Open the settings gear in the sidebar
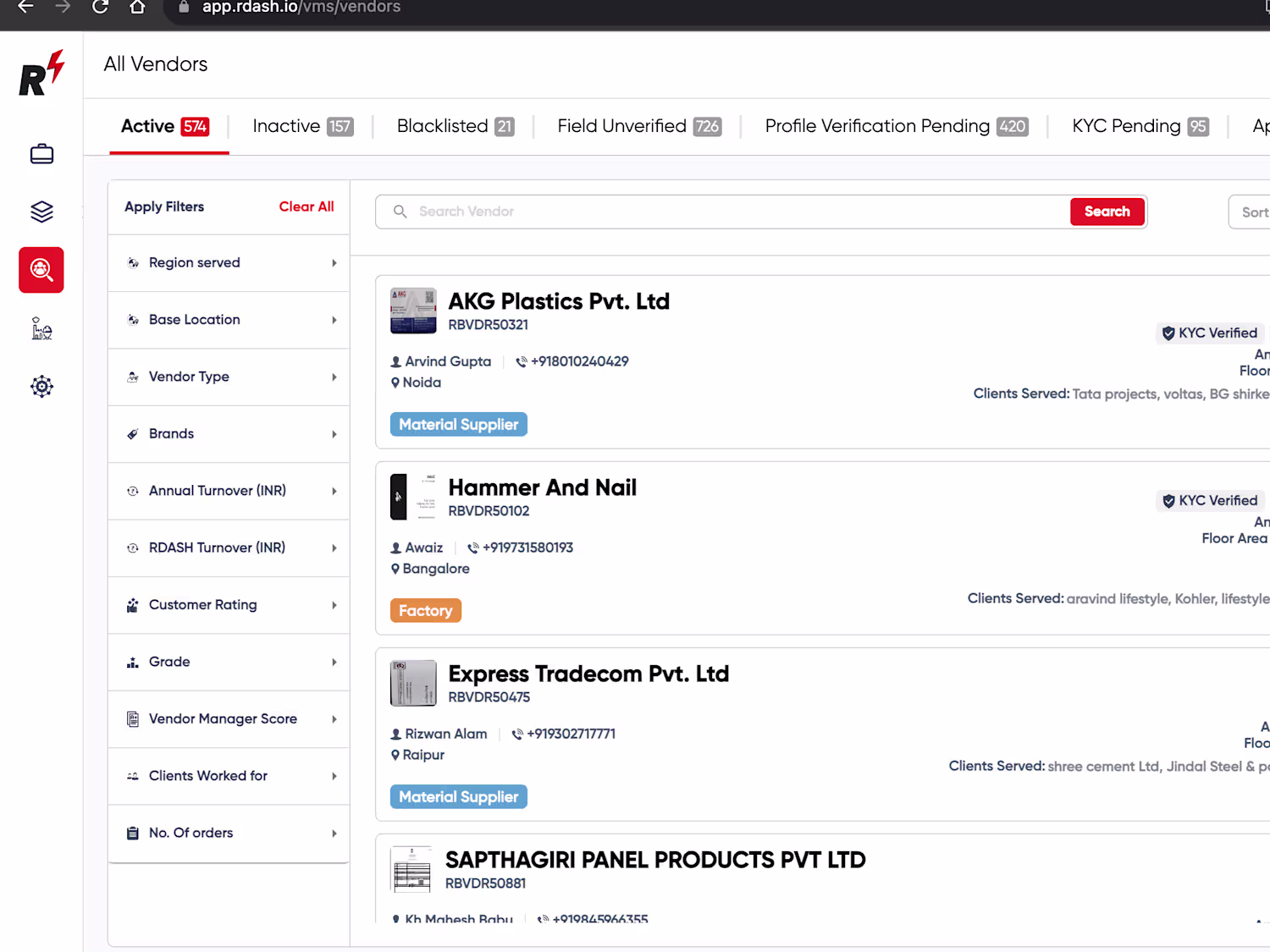 41,387
